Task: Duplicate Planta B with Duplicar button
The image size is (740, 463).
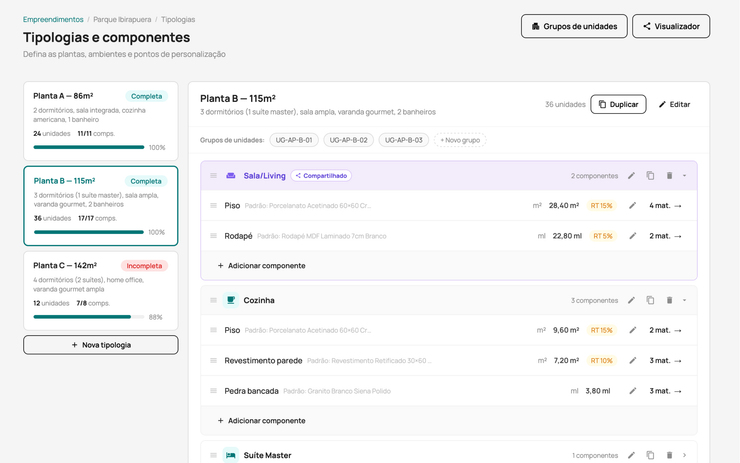Action: pyautogui.click(x=618, y=104)
